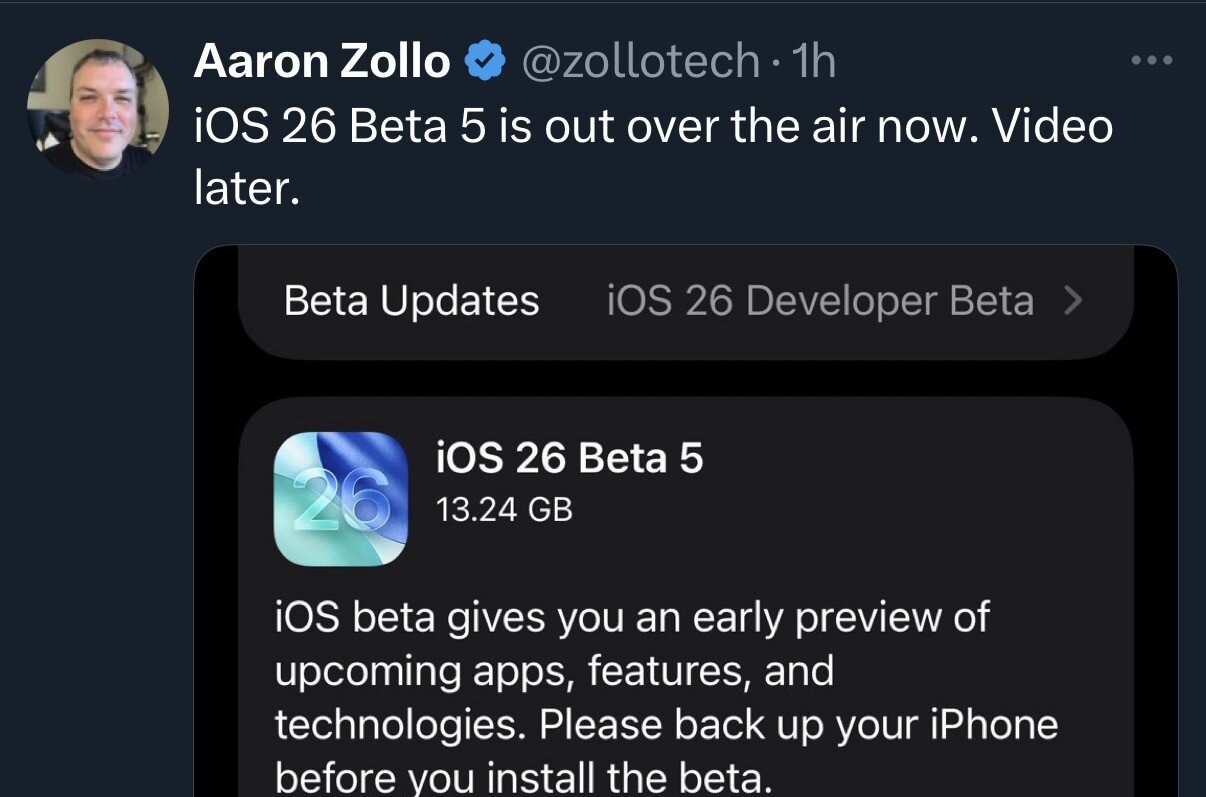This screenshot has width=1206, height=797.
Task: Click the 1h tweet timestamp
Action: (x=813, y=63)
